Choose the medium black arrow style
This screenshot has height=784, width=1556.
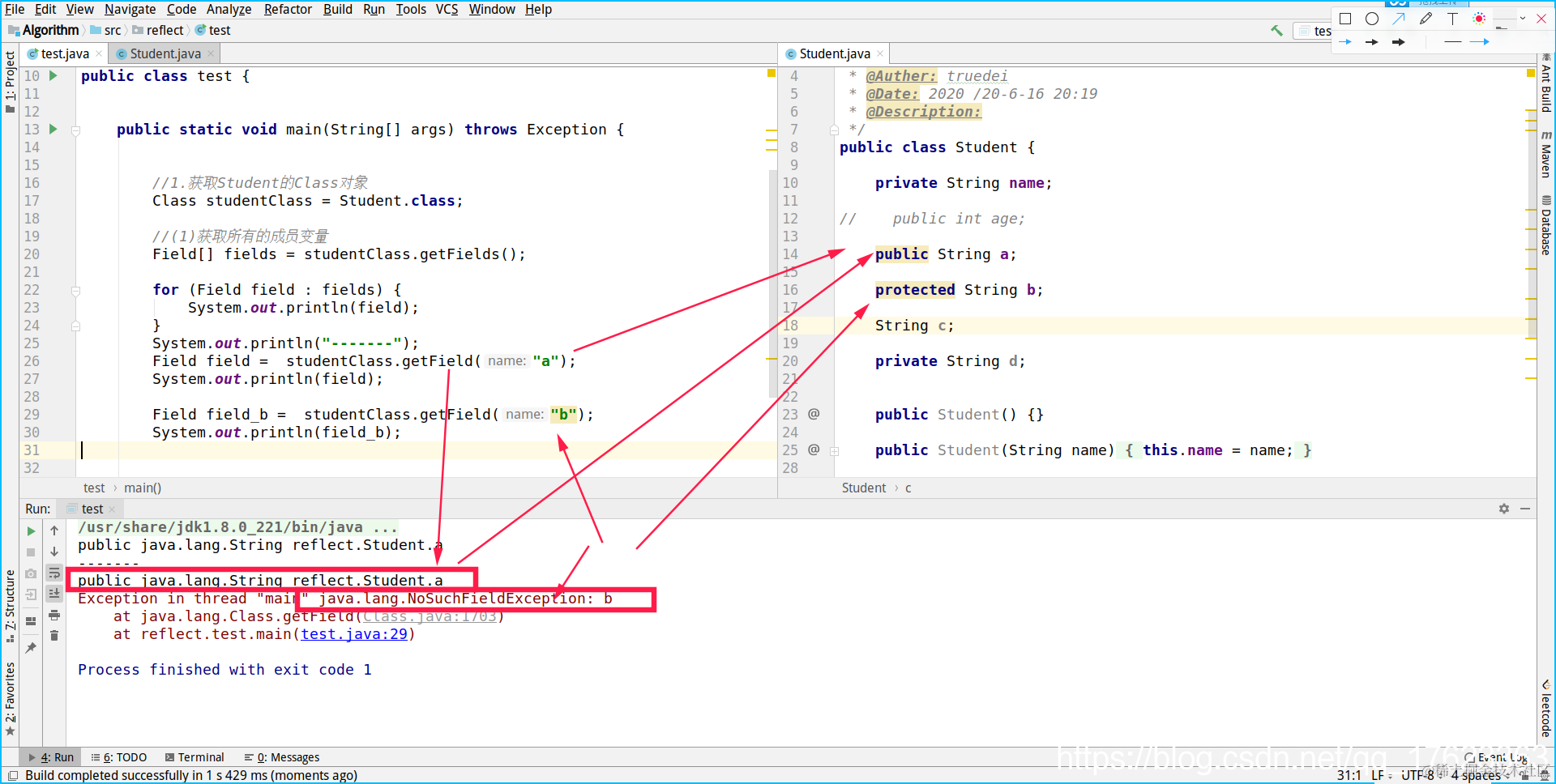pos(1372,42)
